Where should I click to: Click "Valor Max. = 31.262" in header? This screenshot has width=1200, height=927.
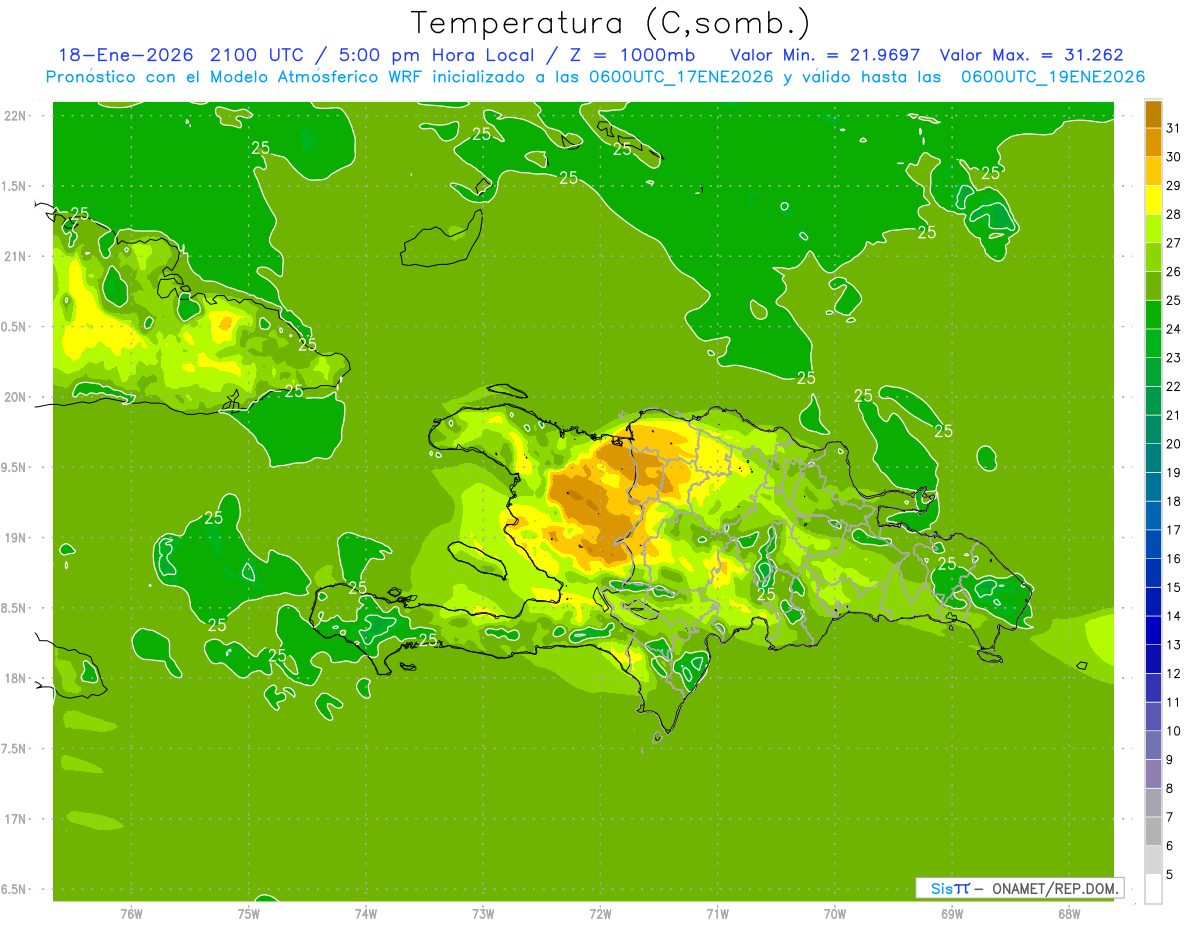(1031, 55)
